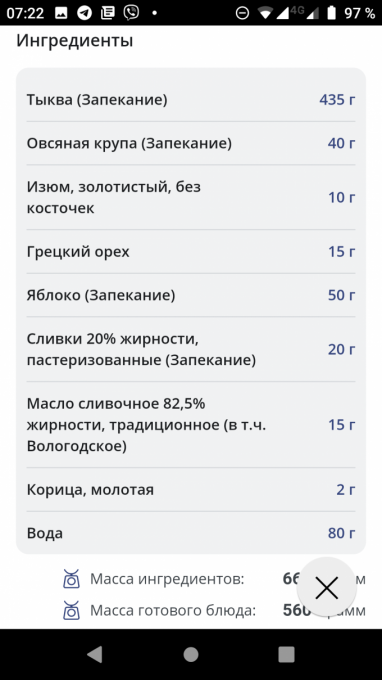
Task: Tap the 435 г amount for Тыква
Action: pyautogui.click(x=337, y=100)
